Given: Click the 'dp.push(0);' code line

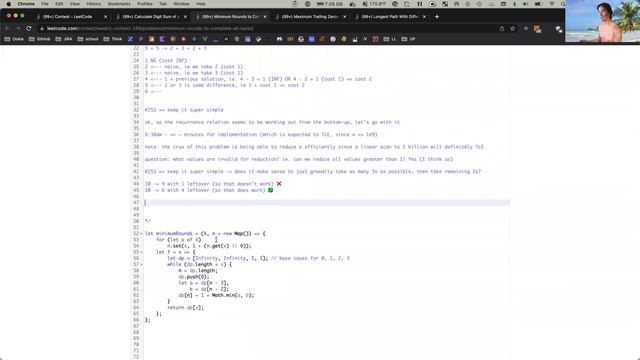Looking at the screenshot, I should coord(194,277).
